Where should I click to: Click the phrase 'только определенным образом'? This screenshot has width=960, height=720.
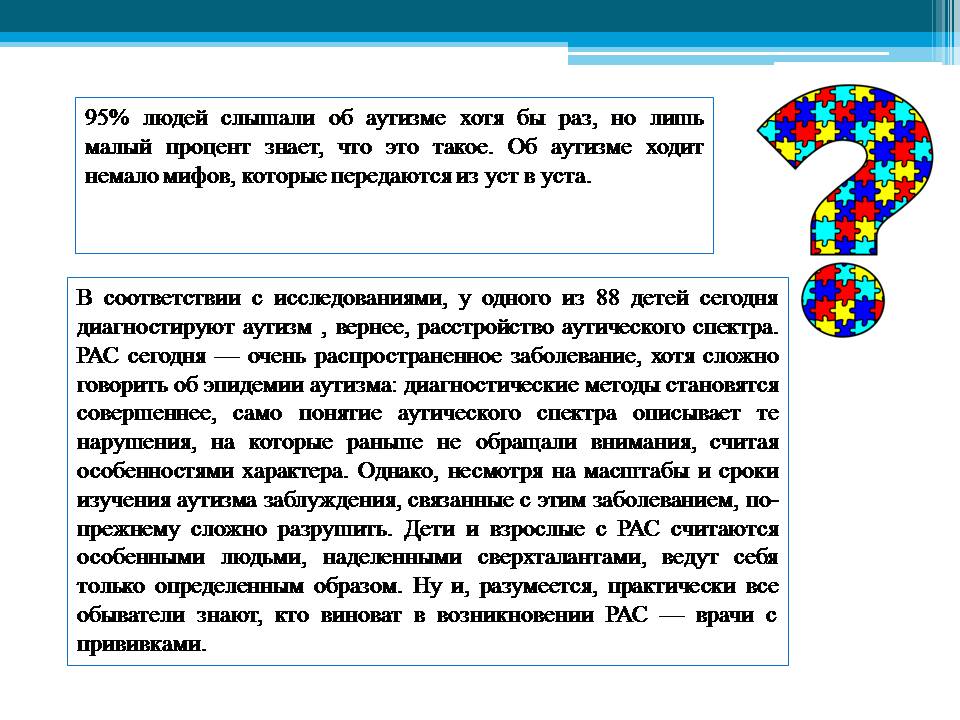point(239,587)
